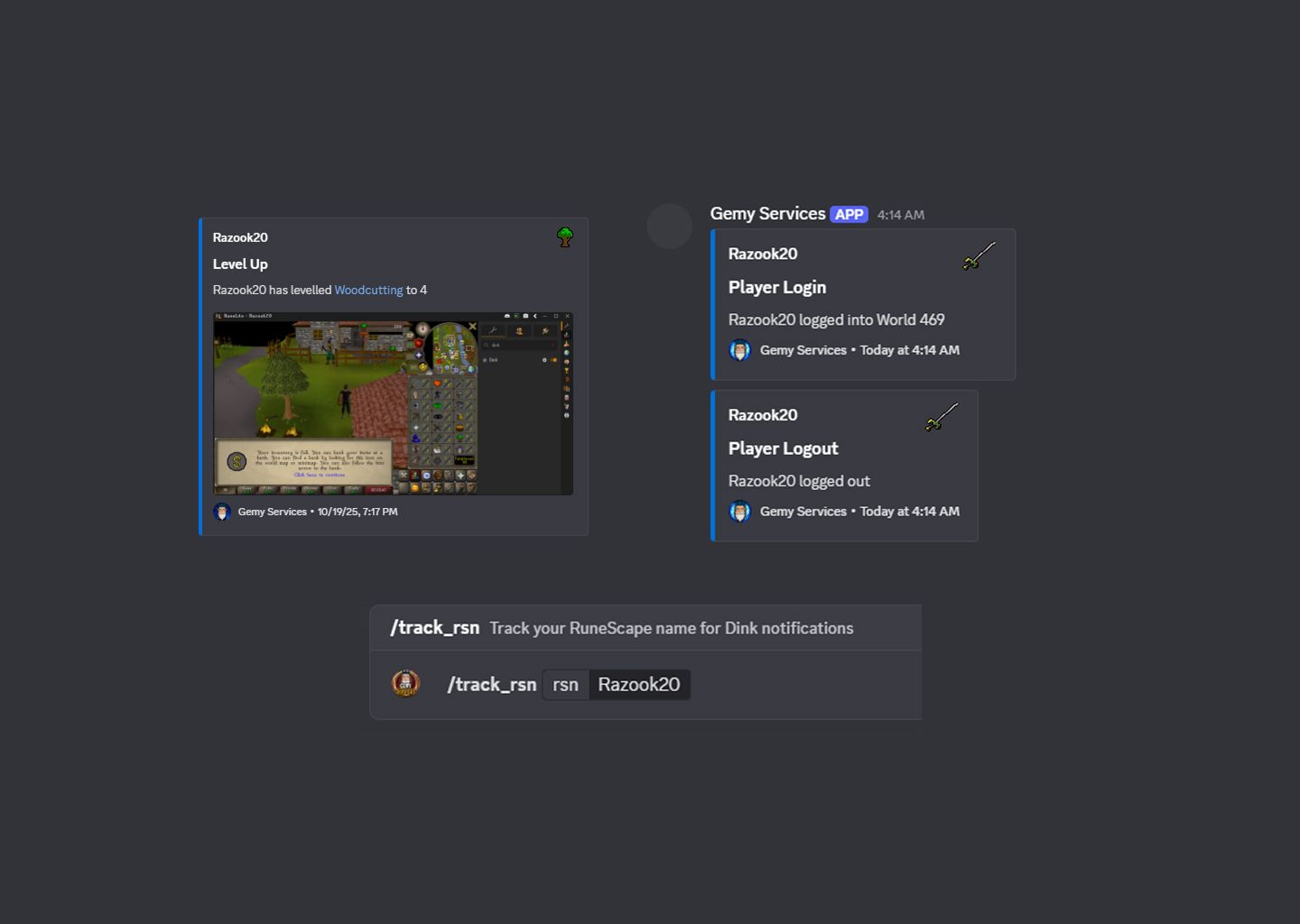Select the /track_rsn command suggestion
The height and width of the screenshot is (924, 1300).
pos(645,628)
